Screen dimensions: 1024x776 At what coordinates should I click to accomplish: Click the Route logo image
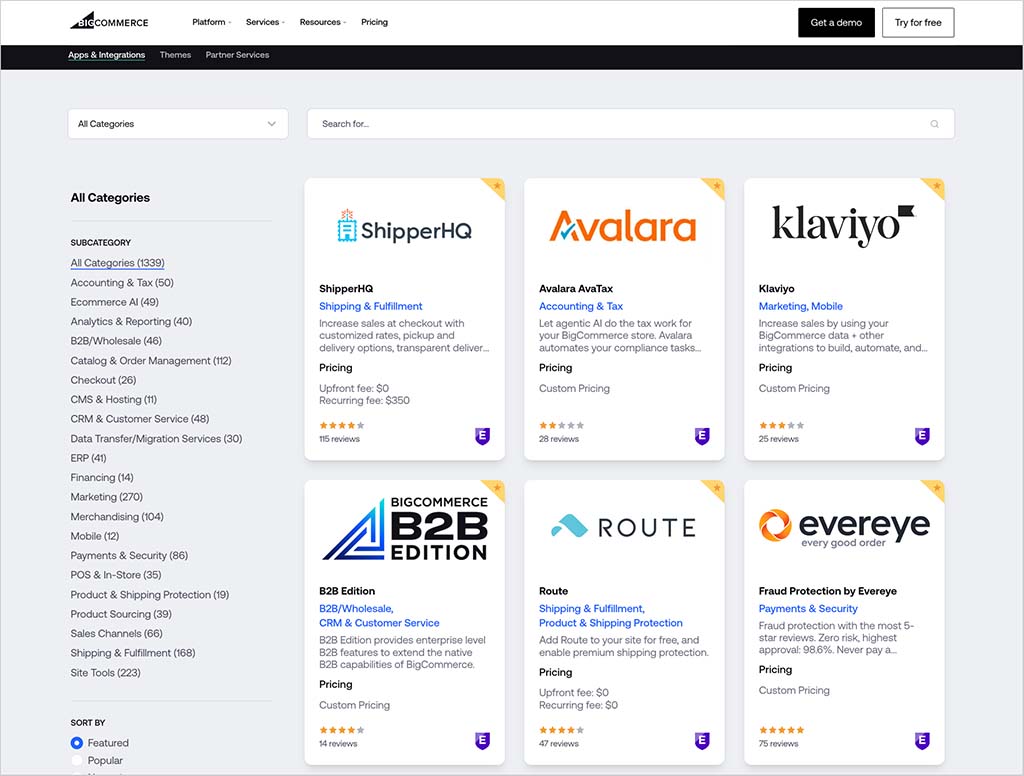624,526
